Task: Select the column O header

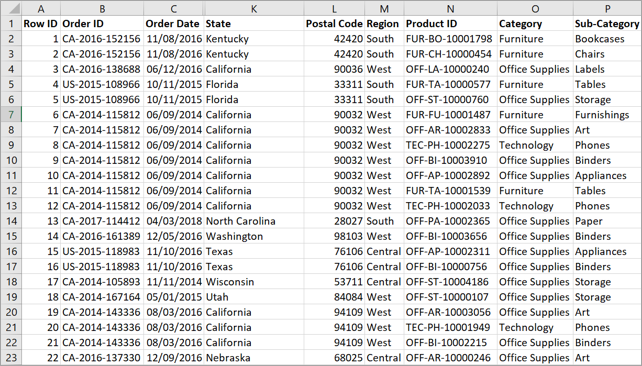Action: point(535,9)
